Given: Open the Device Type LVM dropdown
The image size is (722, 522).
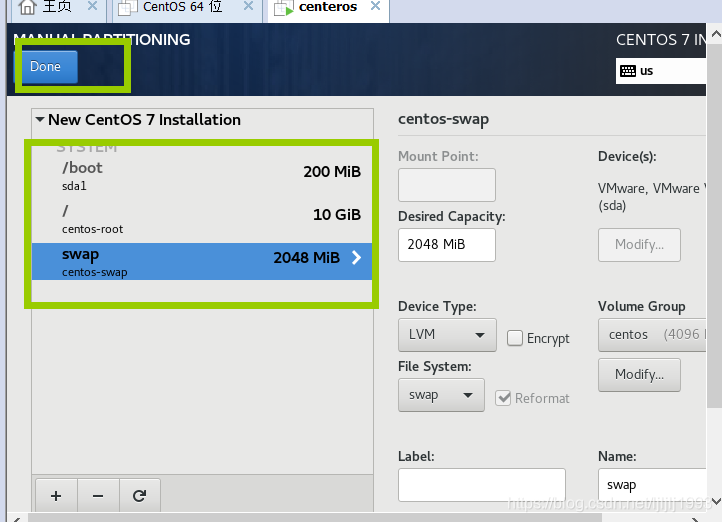Looking at the screenshot, I should pos(447,335).
